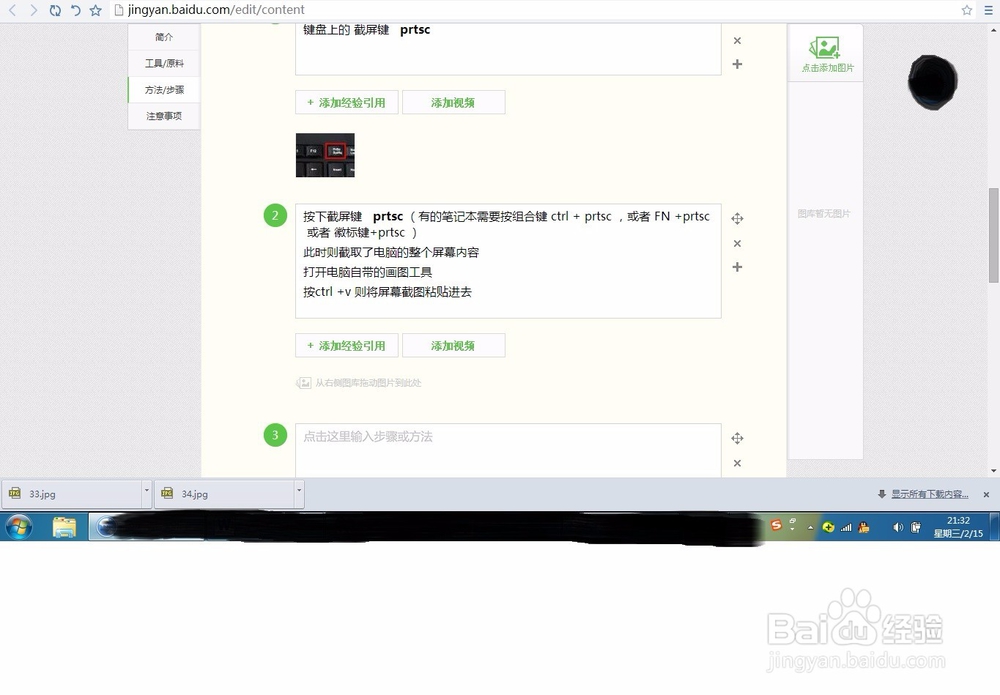Open the dropdown arrow next to 34.jpg
Screen dimensions: 1000x695
[298, 493]
